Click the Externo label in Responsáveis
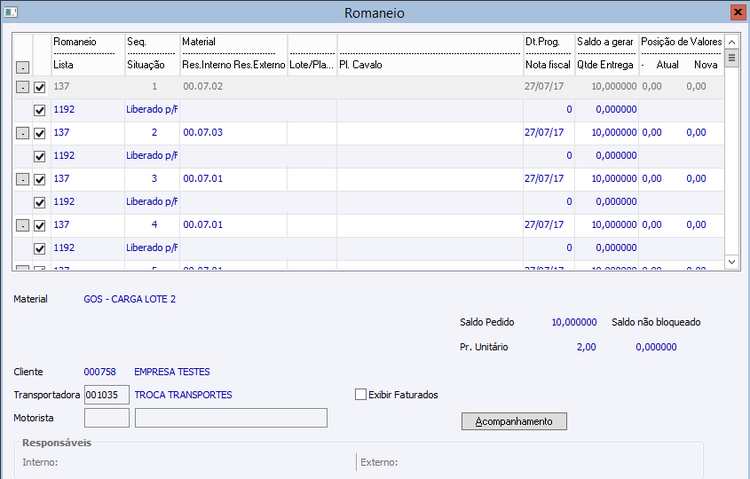Screen dimensions: 750x479 pos(379,462)
